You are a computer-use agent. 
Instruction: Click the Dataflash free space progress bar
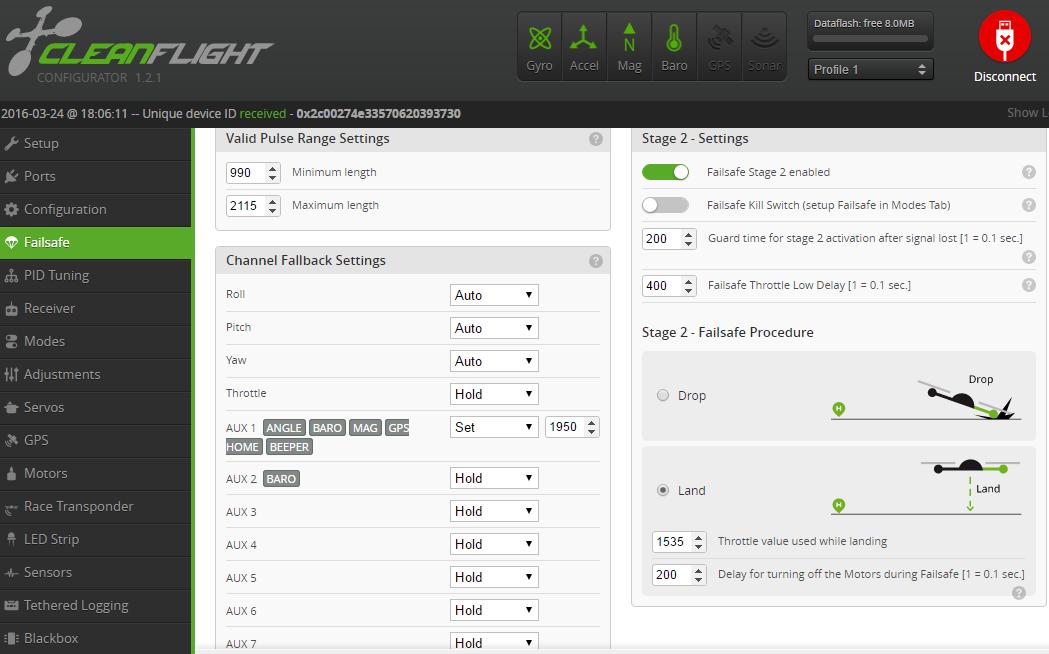coord(870,39)
